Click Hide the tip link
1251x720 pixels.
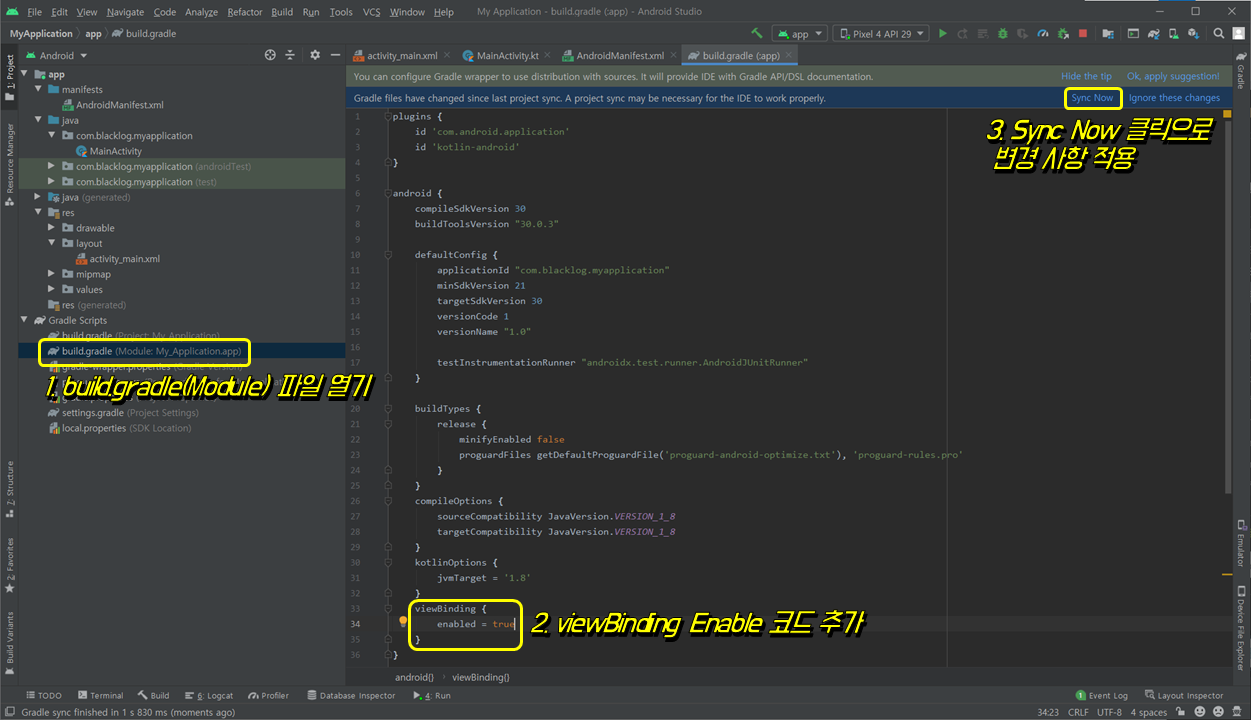pos(1086,76)
